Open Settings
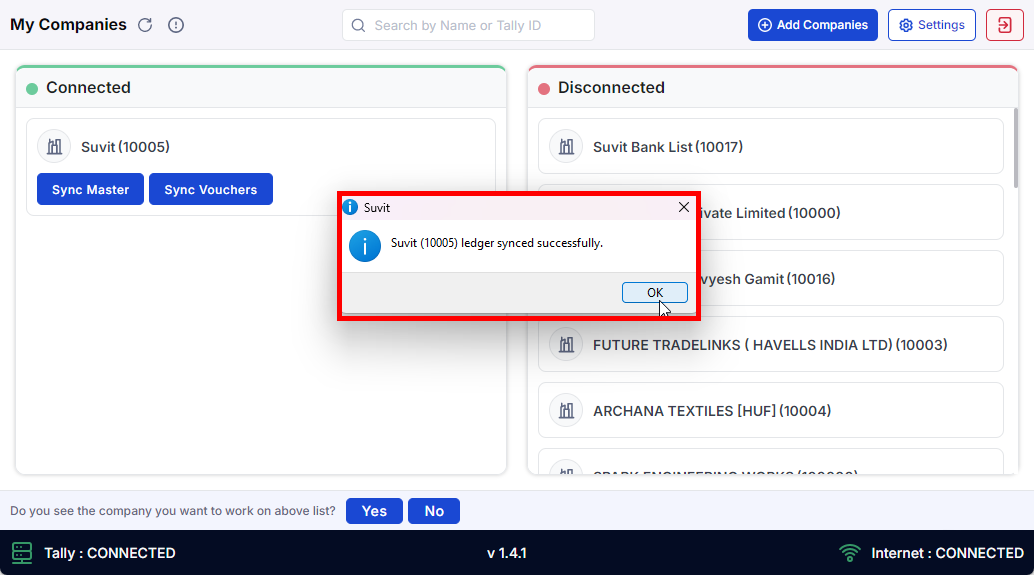Image resolution: width=1034 pixels, height=575 pixels. pyautogui.click(x=932, y=25)
